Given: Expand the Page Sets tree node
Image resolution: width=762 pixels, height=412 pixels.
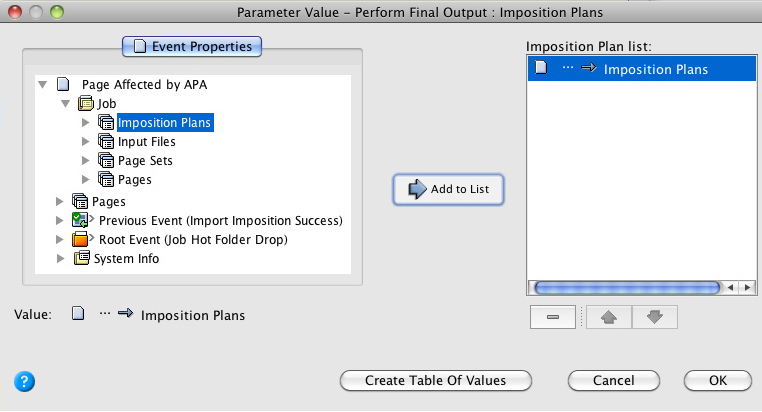Looking at the screenshot, I should (x=86, y=160).
